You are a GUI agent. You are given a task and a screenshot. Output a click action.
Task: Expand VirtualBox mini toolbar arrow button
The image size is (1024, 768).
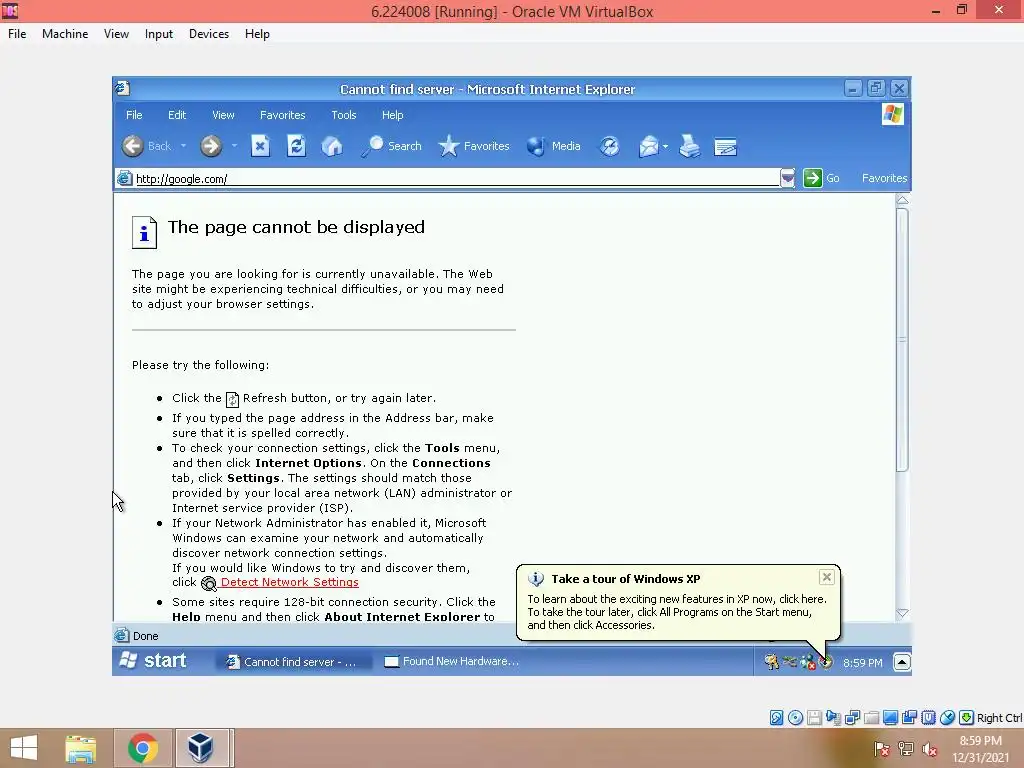pyautogui.click(x=902, y=662)
